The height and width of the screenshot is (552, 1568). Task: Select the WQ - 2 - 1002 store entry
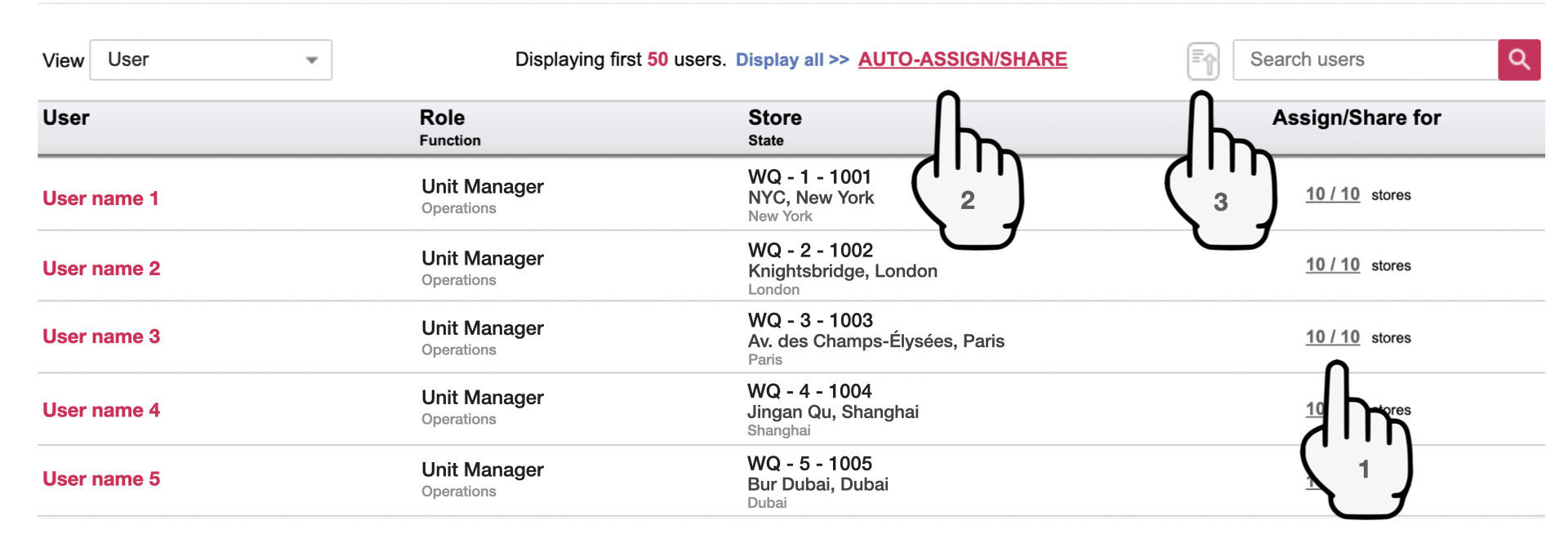click(810, 251)
